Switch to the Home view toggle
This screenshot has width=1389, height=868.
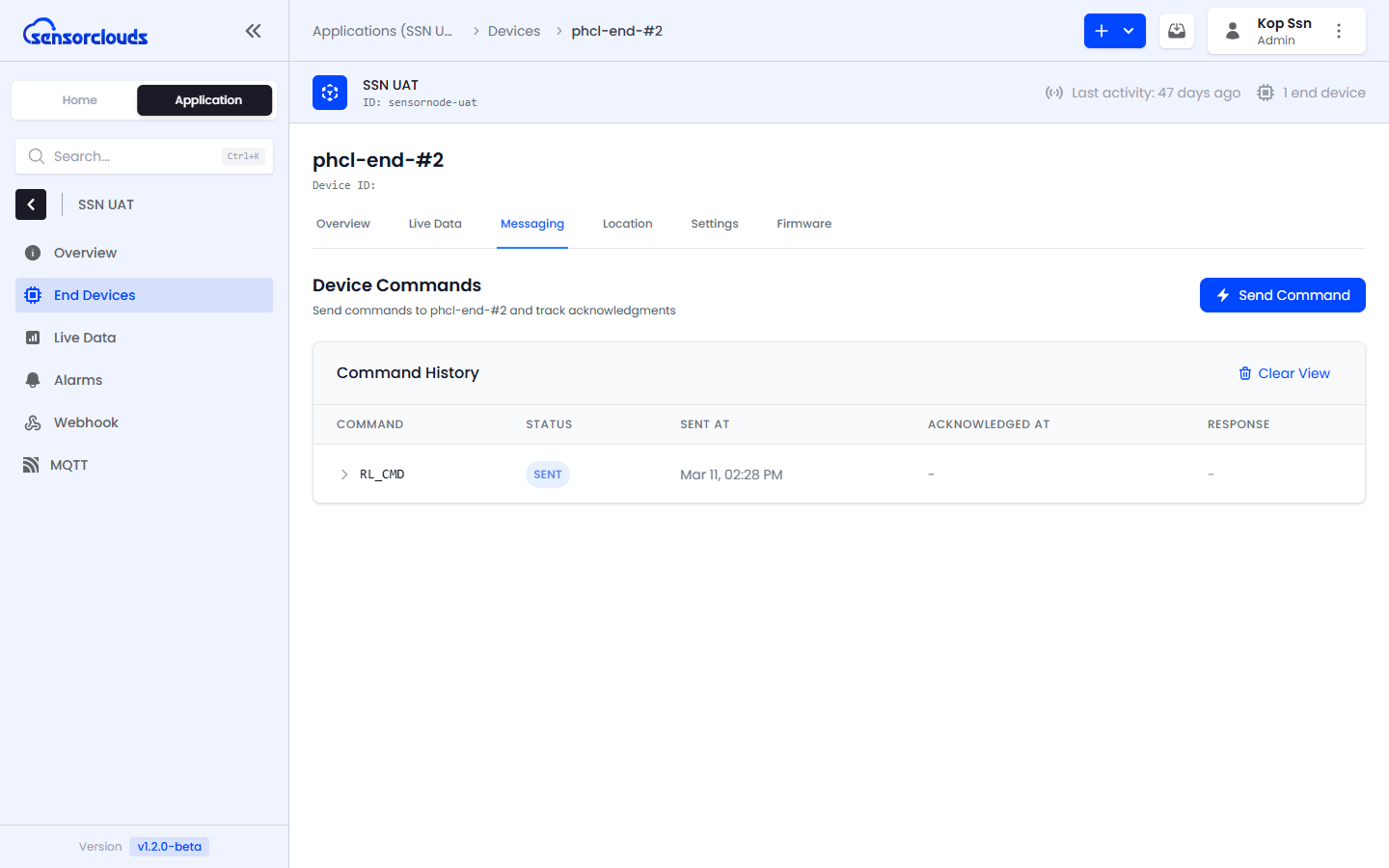pyautogui.click(x=80, y=99)
